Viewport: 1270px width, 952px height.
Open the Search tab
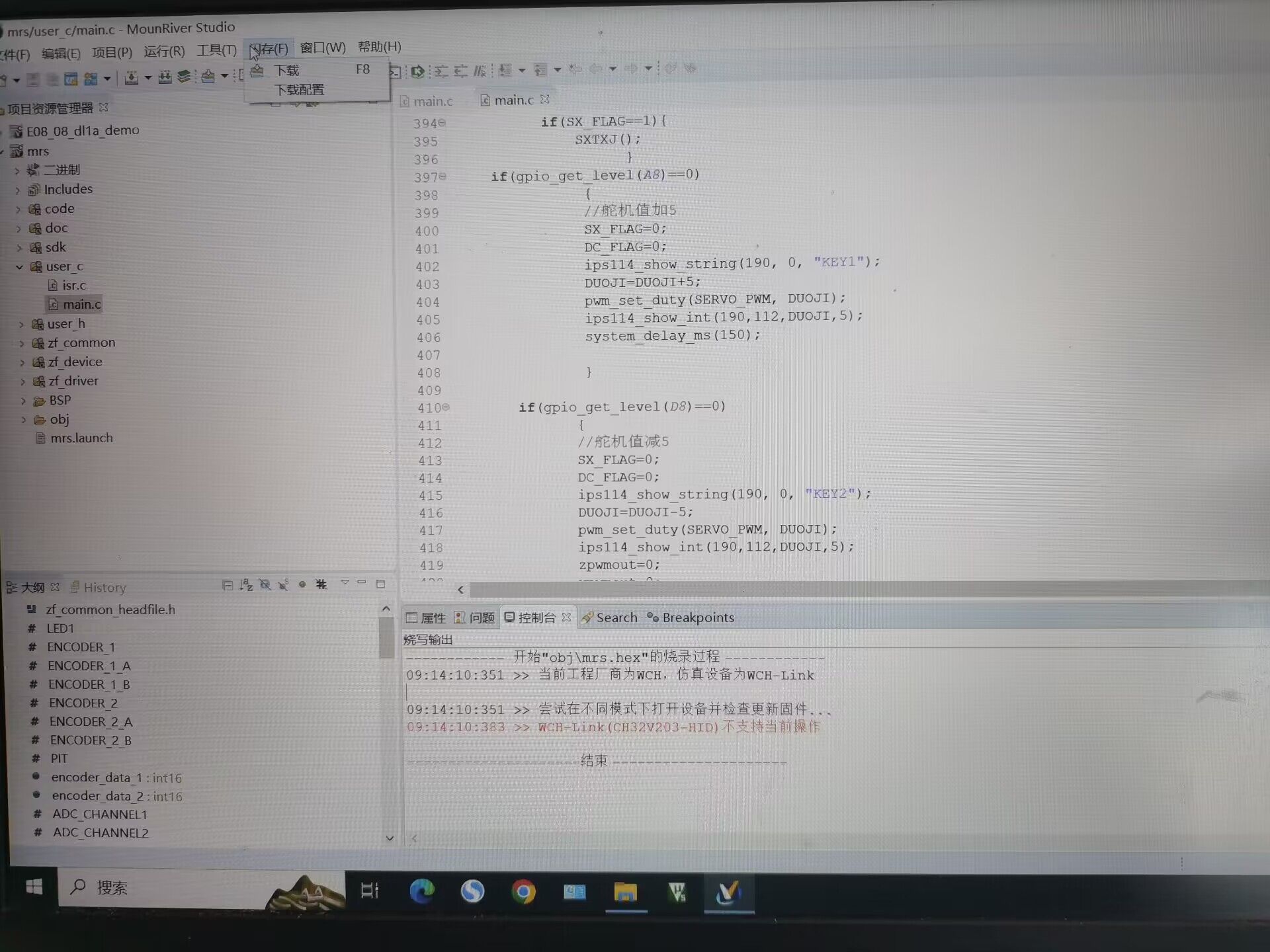(610, 617)
